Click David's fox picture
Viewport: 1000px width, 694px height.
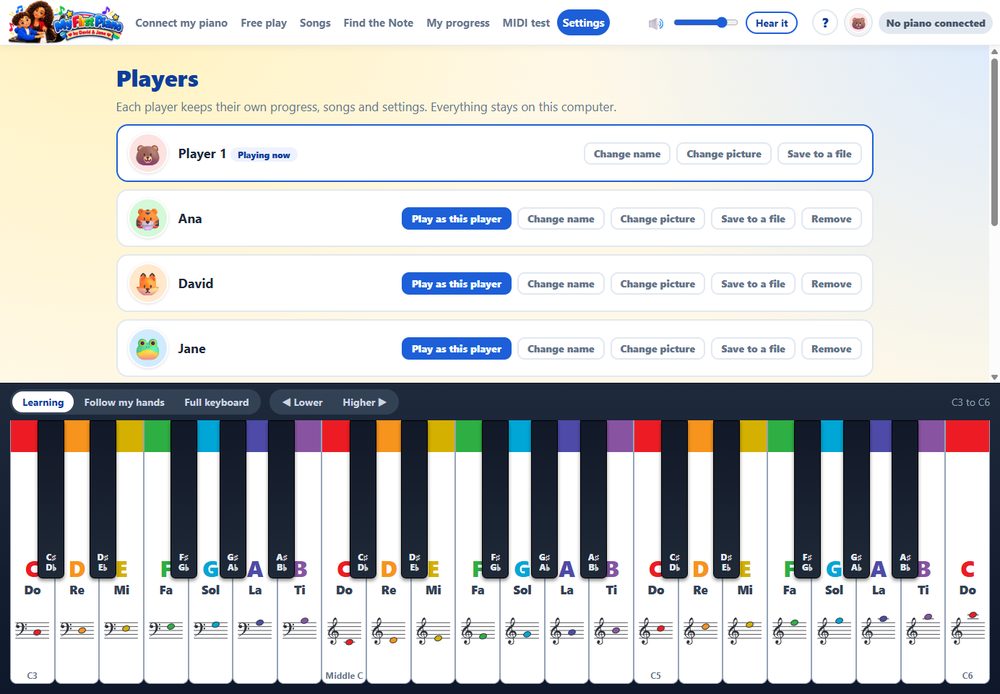(x=148, y=284)
